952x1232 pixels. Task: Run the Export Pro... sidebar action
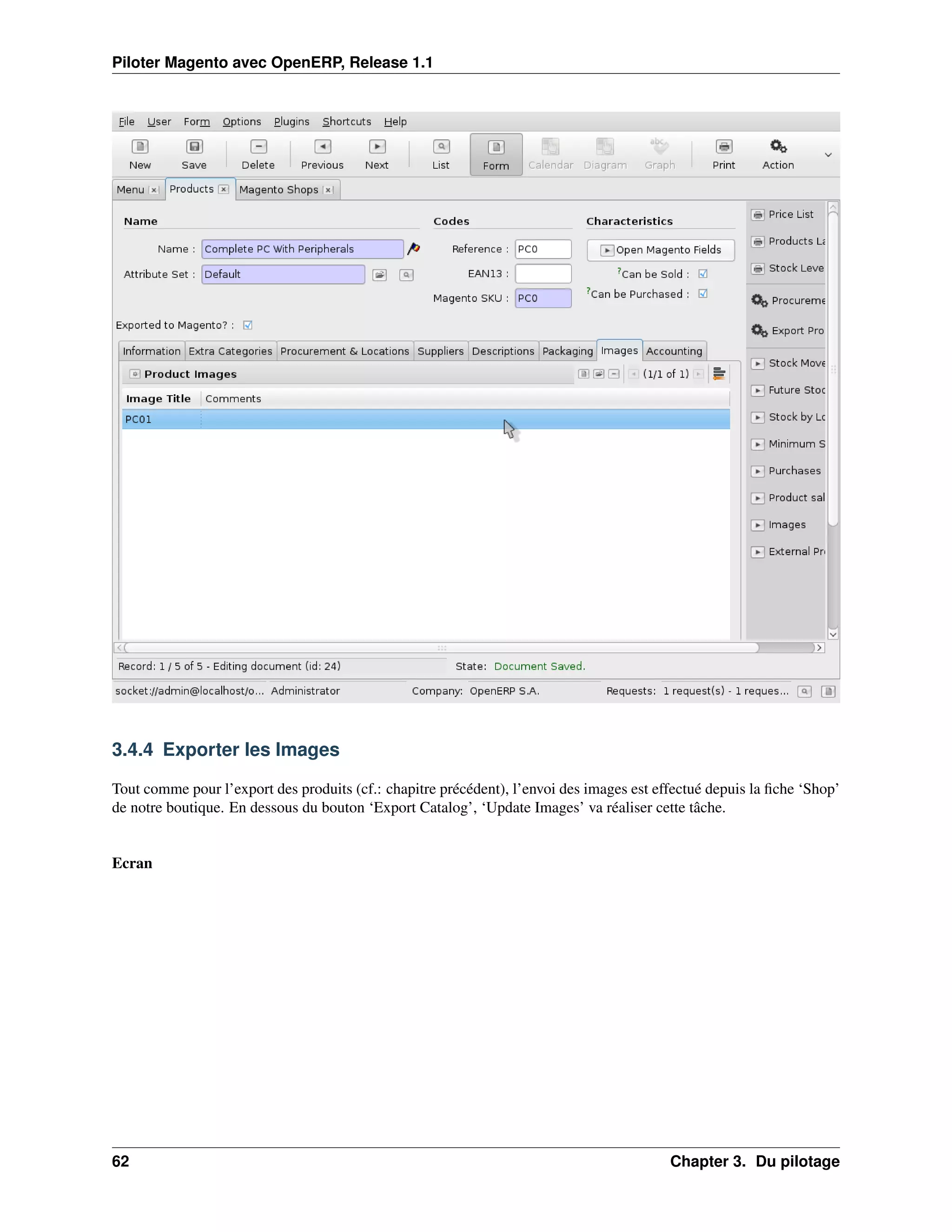[x=788, y=331]
